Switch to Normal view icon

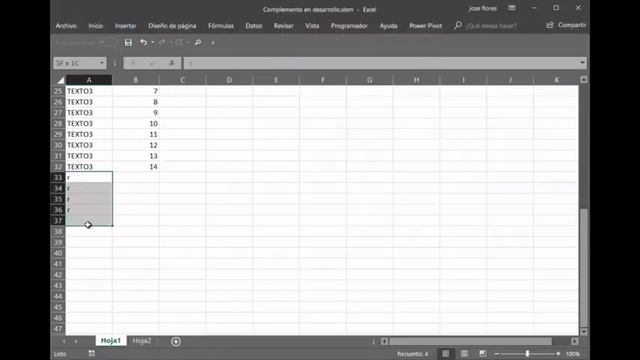coord(445,353)
